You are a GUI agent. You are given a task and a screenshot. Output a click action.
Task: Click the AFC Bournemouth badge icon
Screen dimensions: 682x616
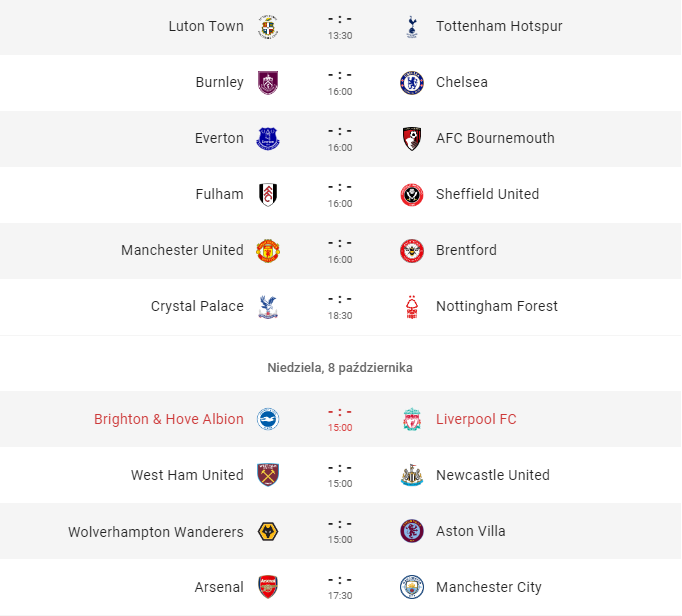point(411,139)
